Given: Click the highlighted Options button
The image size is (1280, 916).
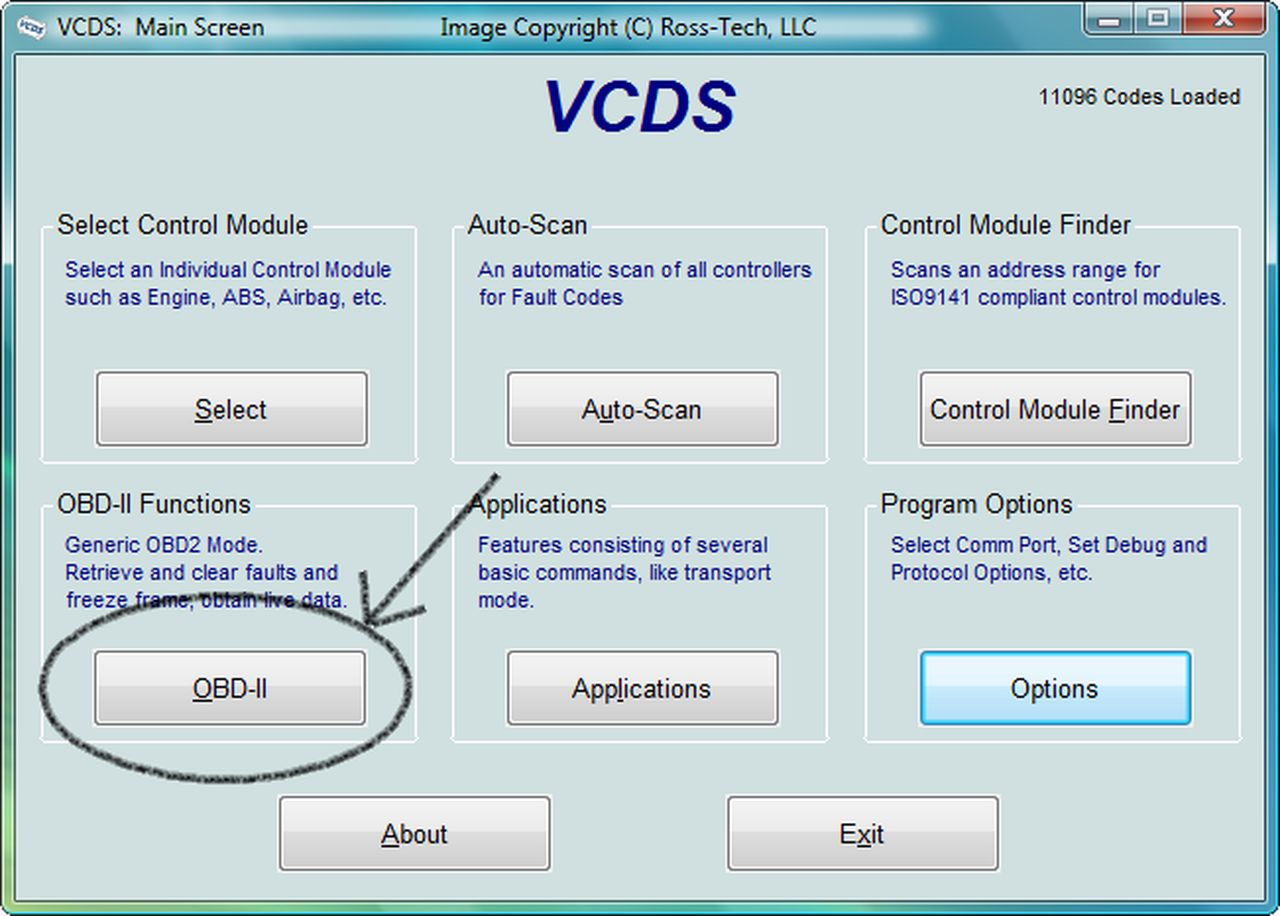Looking at the screenshot, I should tap(1055, 688).
